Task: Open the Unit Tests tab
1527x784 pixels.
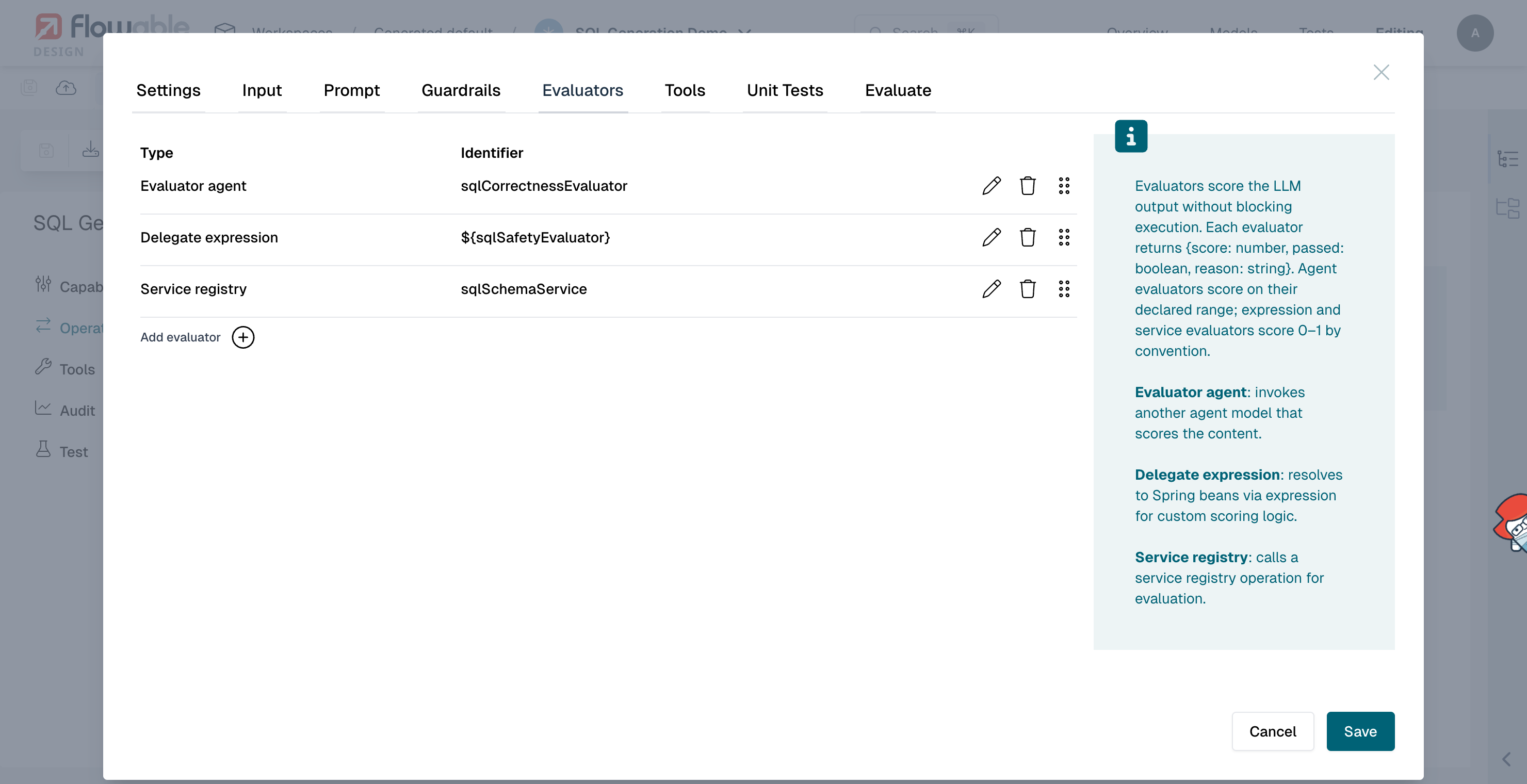Action: point(785,91)
